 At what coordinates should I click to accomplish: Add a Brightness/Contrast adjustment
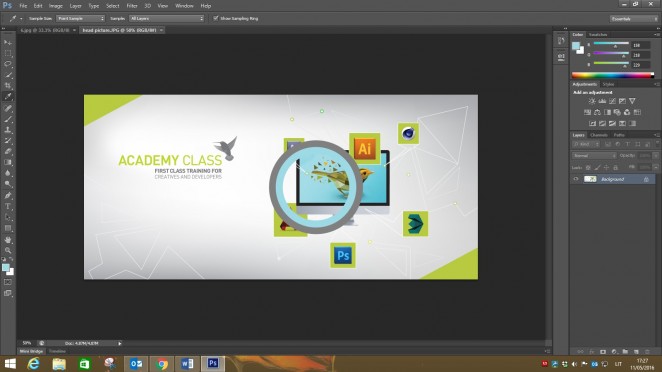point(592,101)
